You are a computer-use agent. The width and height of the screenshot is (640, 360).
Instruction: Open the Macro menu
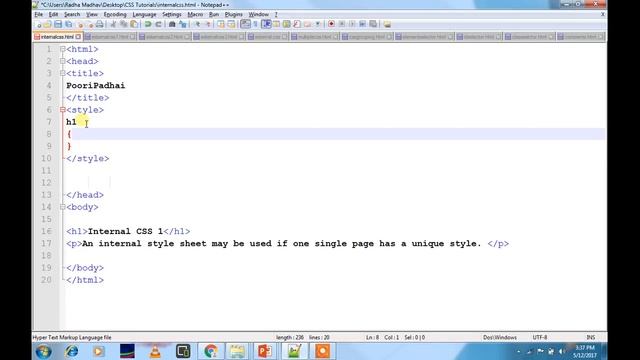point(195,14)
